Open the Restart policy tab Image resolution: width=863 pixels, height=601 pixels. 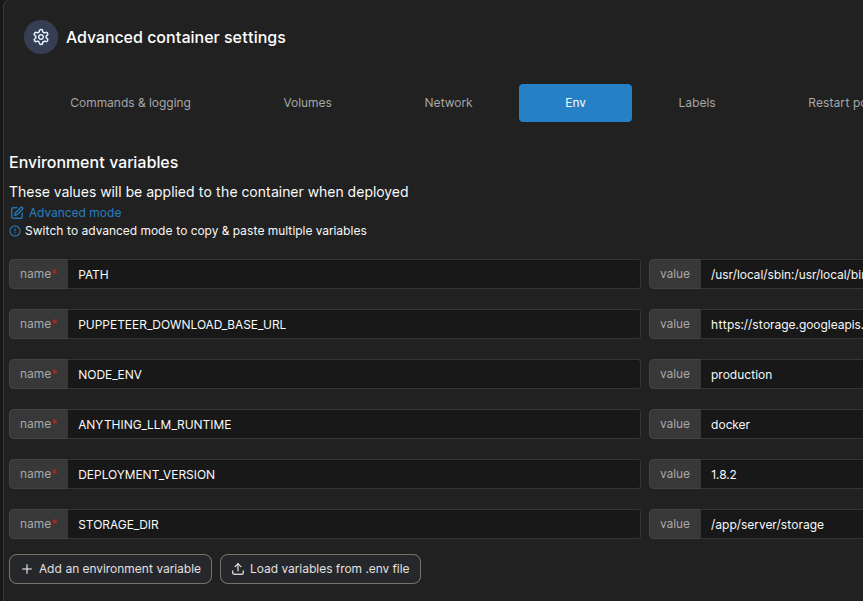tap(834, 103)
